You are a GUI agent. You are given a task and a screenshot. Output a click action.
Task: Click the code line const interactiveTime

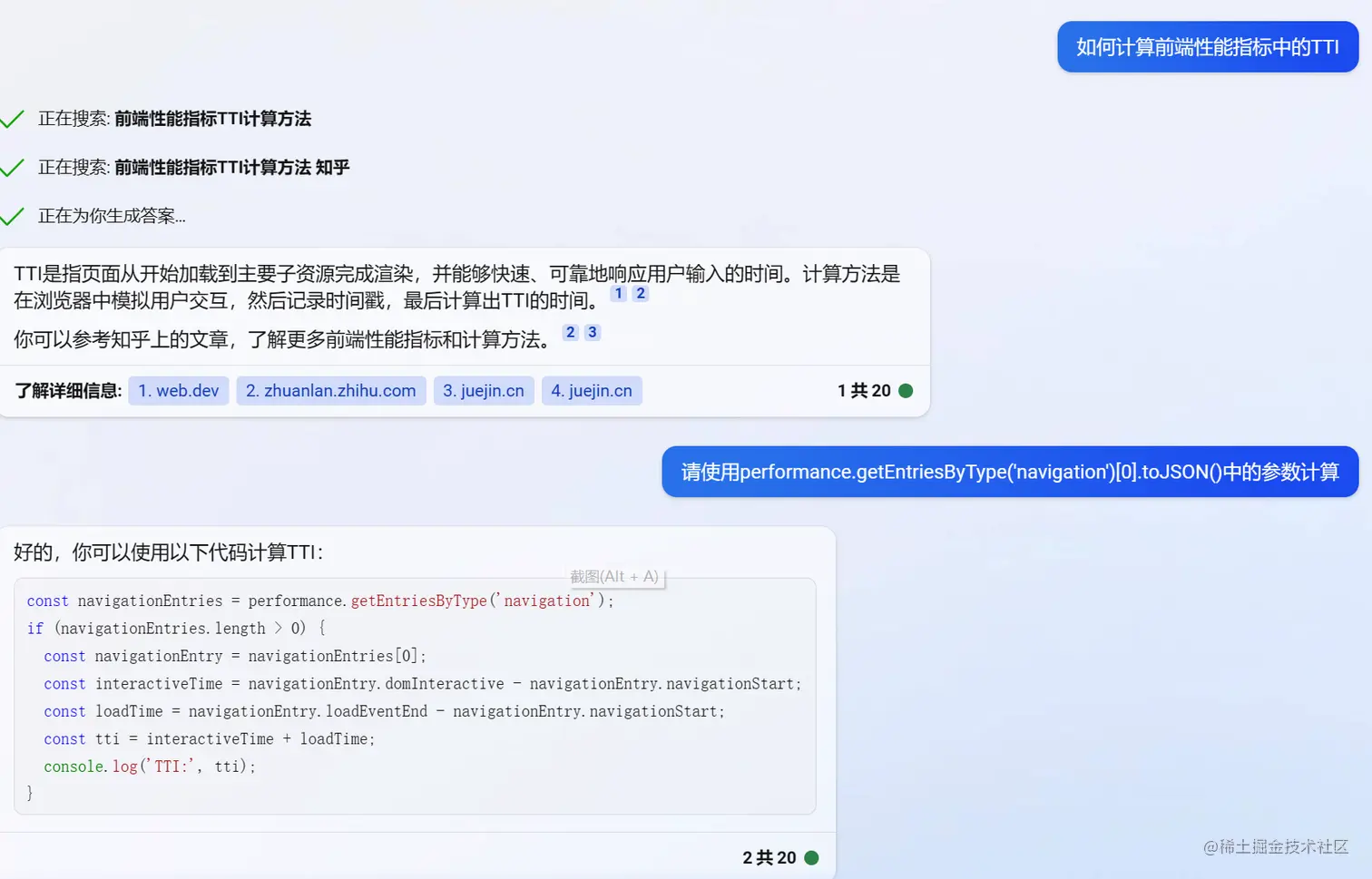pyautogui.click(x=423, y=684)
